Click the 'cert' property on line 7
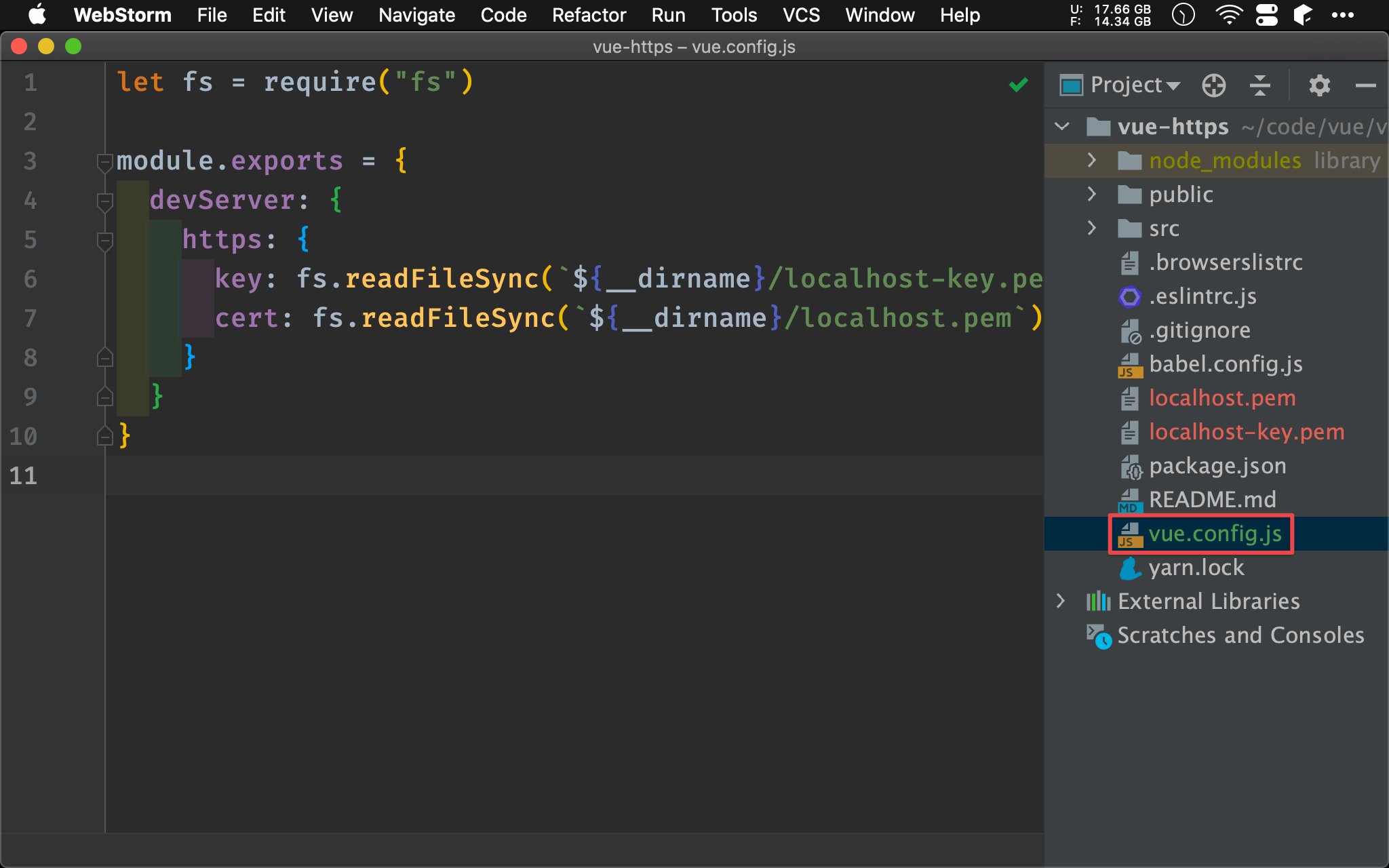1389x868 pixels. click(x=247, y=318)
